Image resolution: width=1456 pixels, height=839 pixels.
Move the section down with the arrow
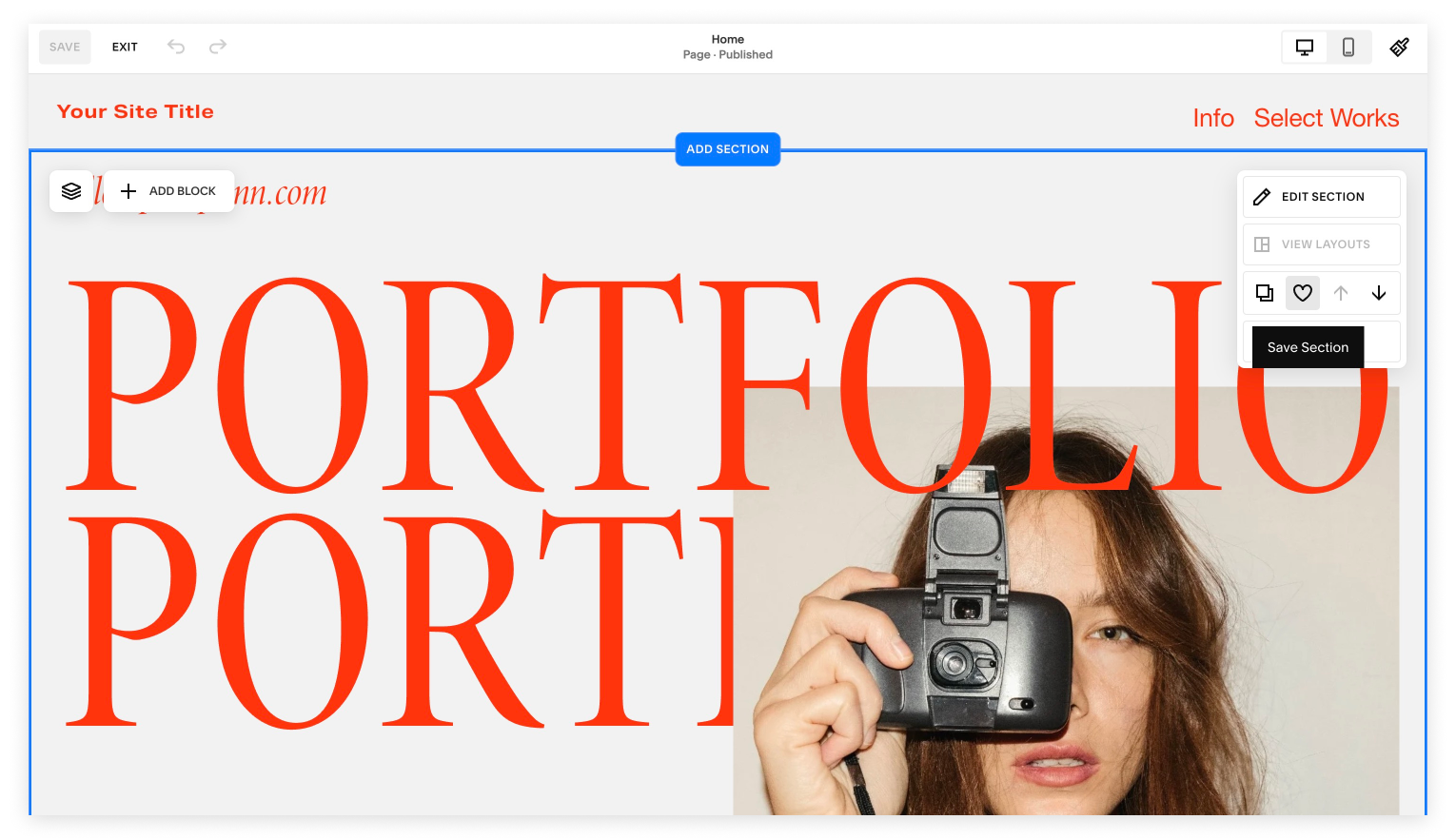coord(1379,293)
